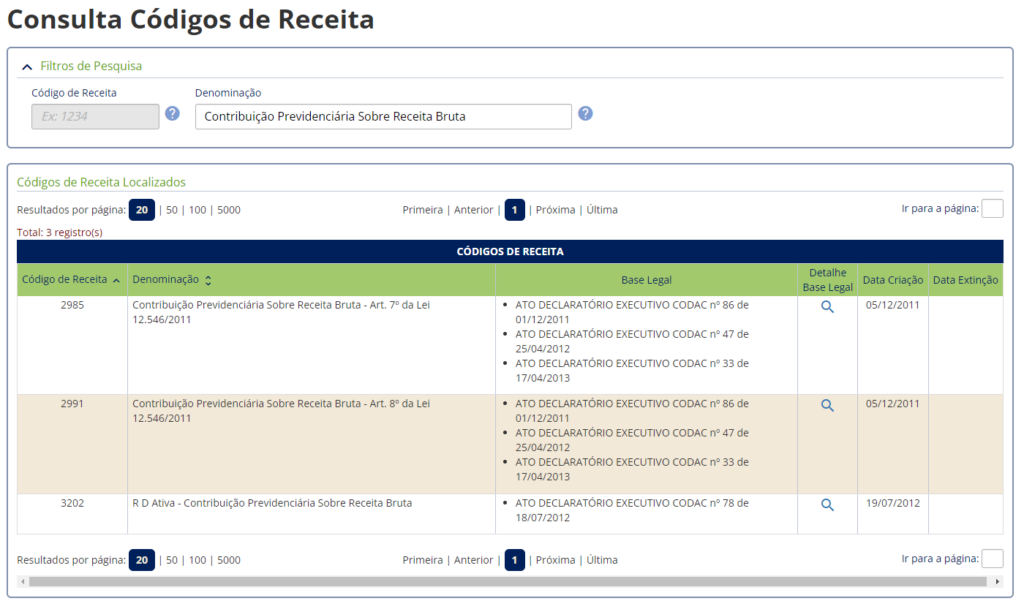This screenshot has height=609, width=1024.
Task: Collapse the Filtros de Pesquisa section
Action: (27, 67)
